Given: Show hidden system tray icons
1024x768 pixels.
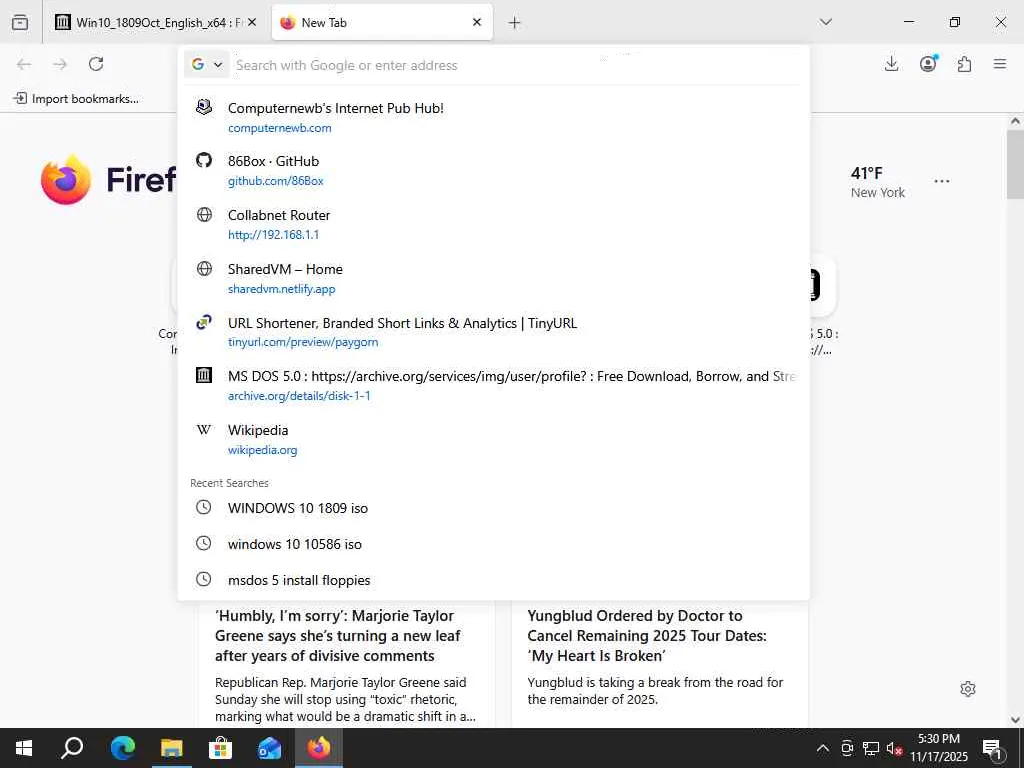Looking at the screenshot, I should click(x=823, y=748).
